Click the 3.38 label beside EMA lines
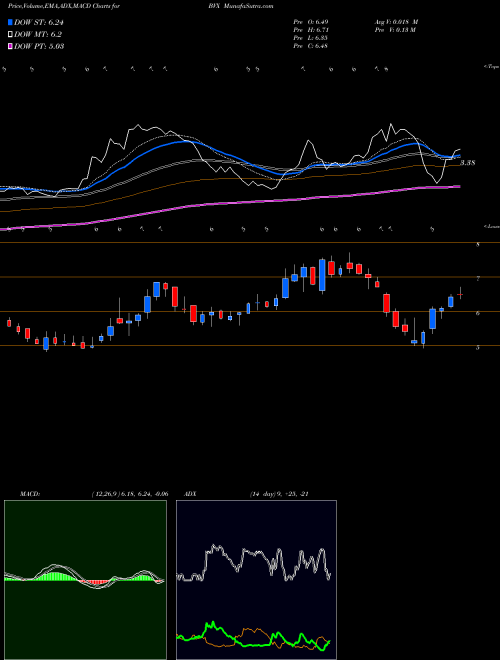Viewport: 500px width, 660px height. click(x=468, y=162)
